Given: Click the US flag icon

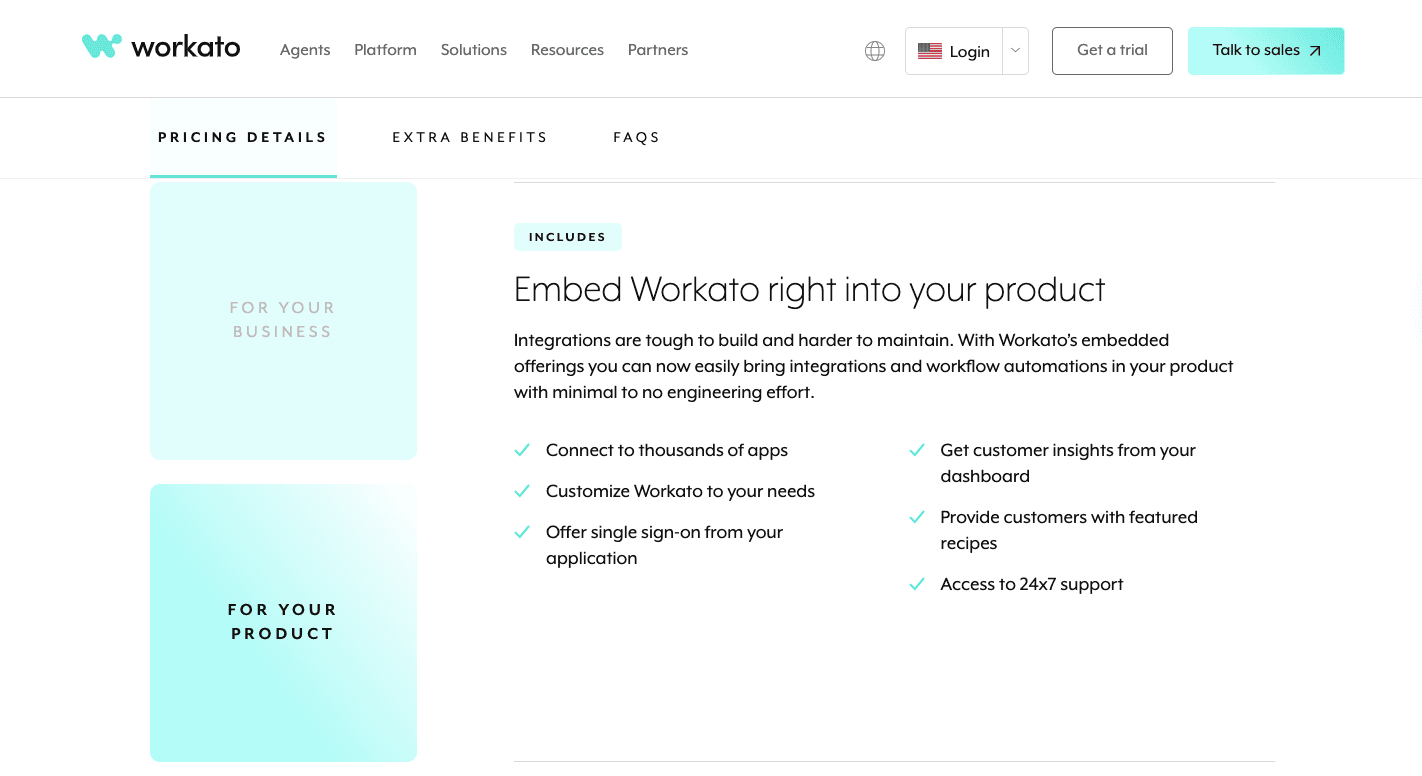Looking at the screenshot, I should [930, 51].
